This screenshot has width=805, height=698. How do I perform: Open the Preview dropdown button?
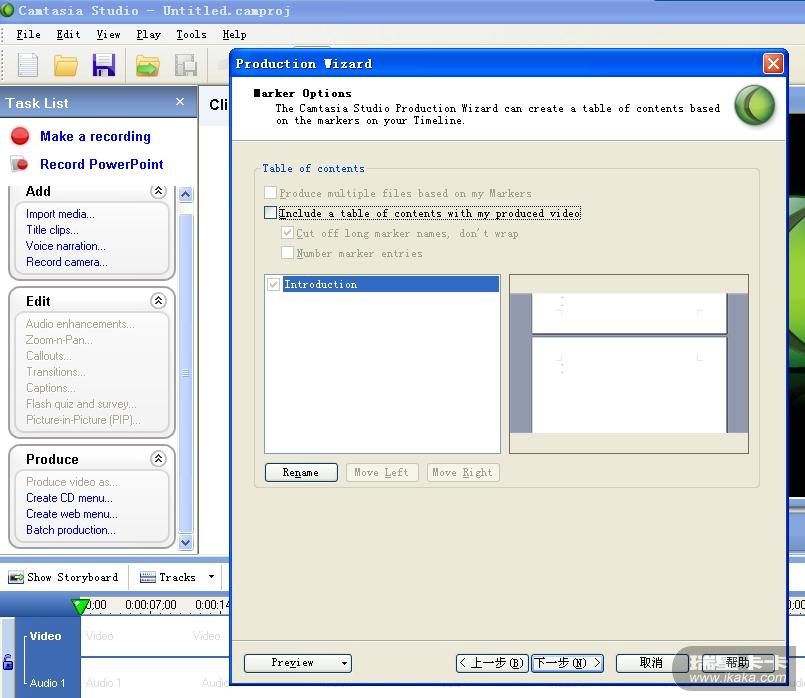click(298, 663)
